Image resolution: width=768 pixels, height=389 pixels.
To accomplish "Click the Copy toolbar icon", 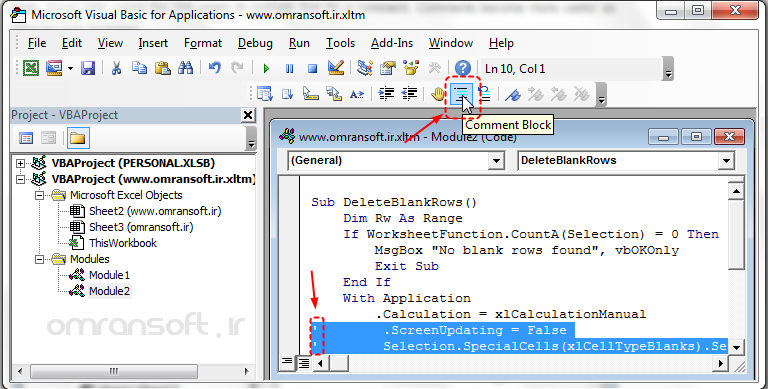I will (139, 68).
